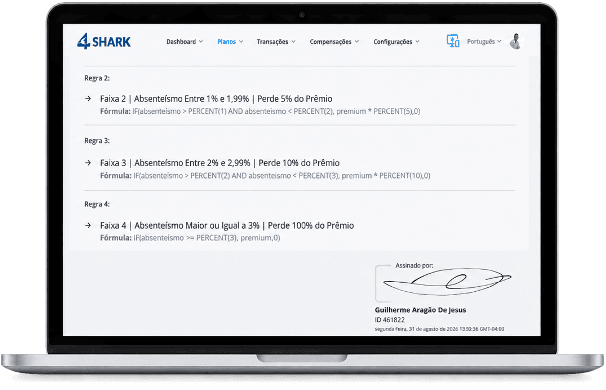Image resolution: width=606 pixels, height=390 pixels.
Task: Select the 'Regra 3:' label
Action: [97, 141]
